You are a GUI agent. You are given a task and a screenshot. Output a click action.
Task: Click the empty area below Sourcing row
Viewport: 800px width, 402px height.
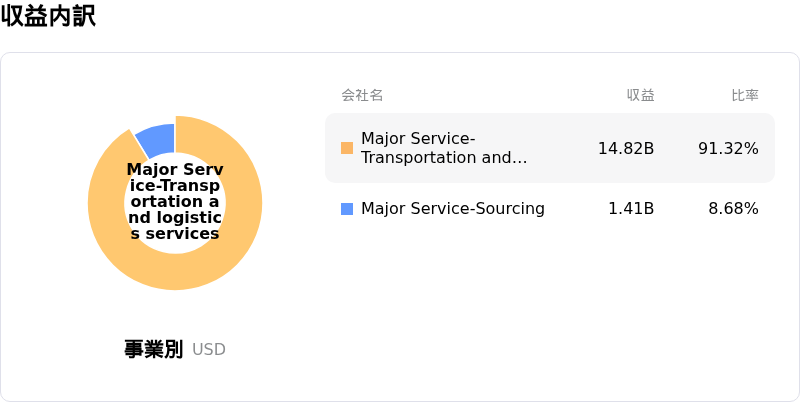tap(550, 300)
